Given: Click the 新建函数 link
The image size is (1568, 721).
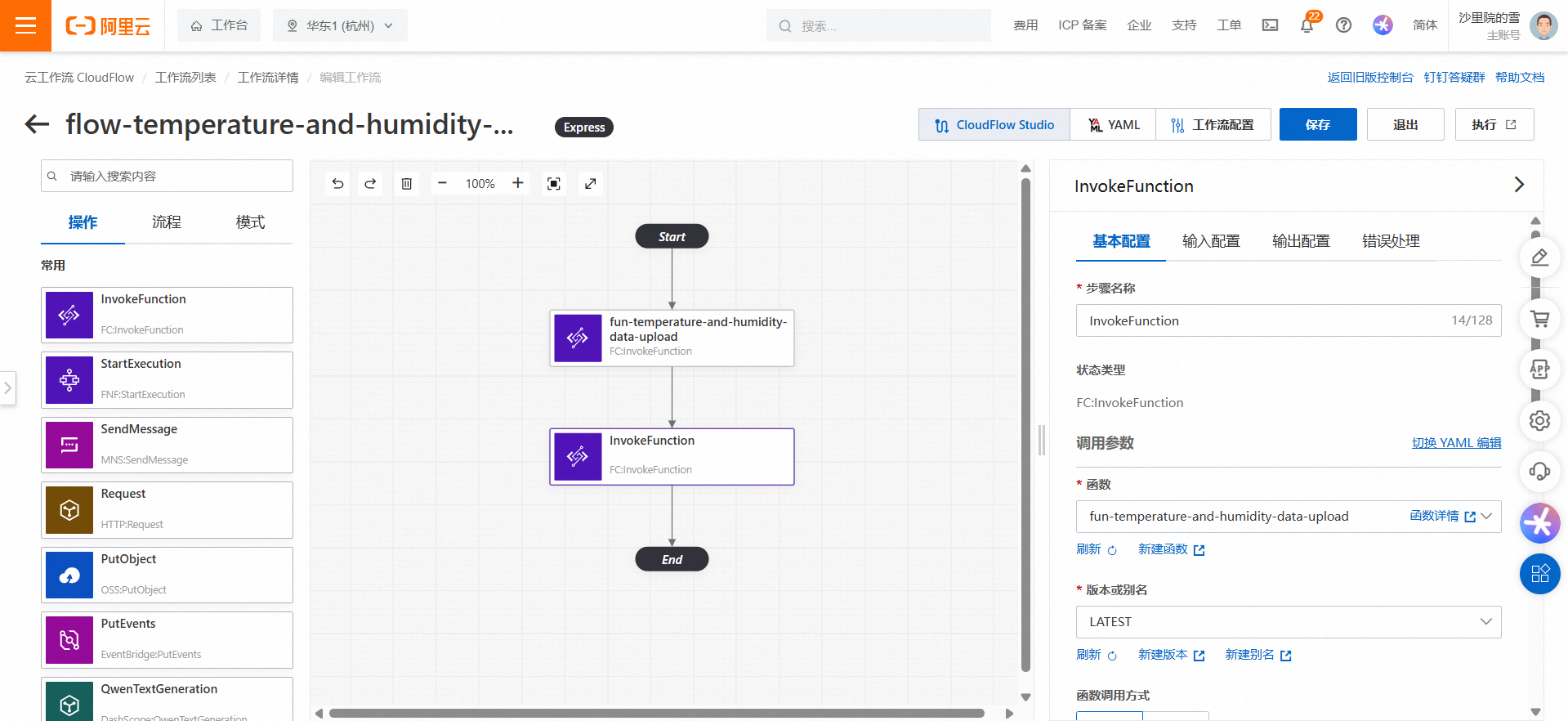Looking at the screenshot, I should click(x=1171, y=549).
